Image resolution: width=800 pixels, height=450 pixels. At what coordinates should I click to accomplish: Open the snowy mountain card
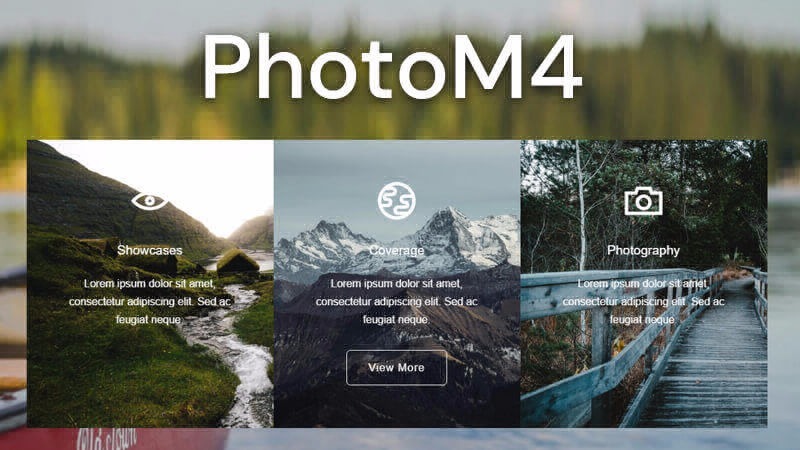(397, 284)
